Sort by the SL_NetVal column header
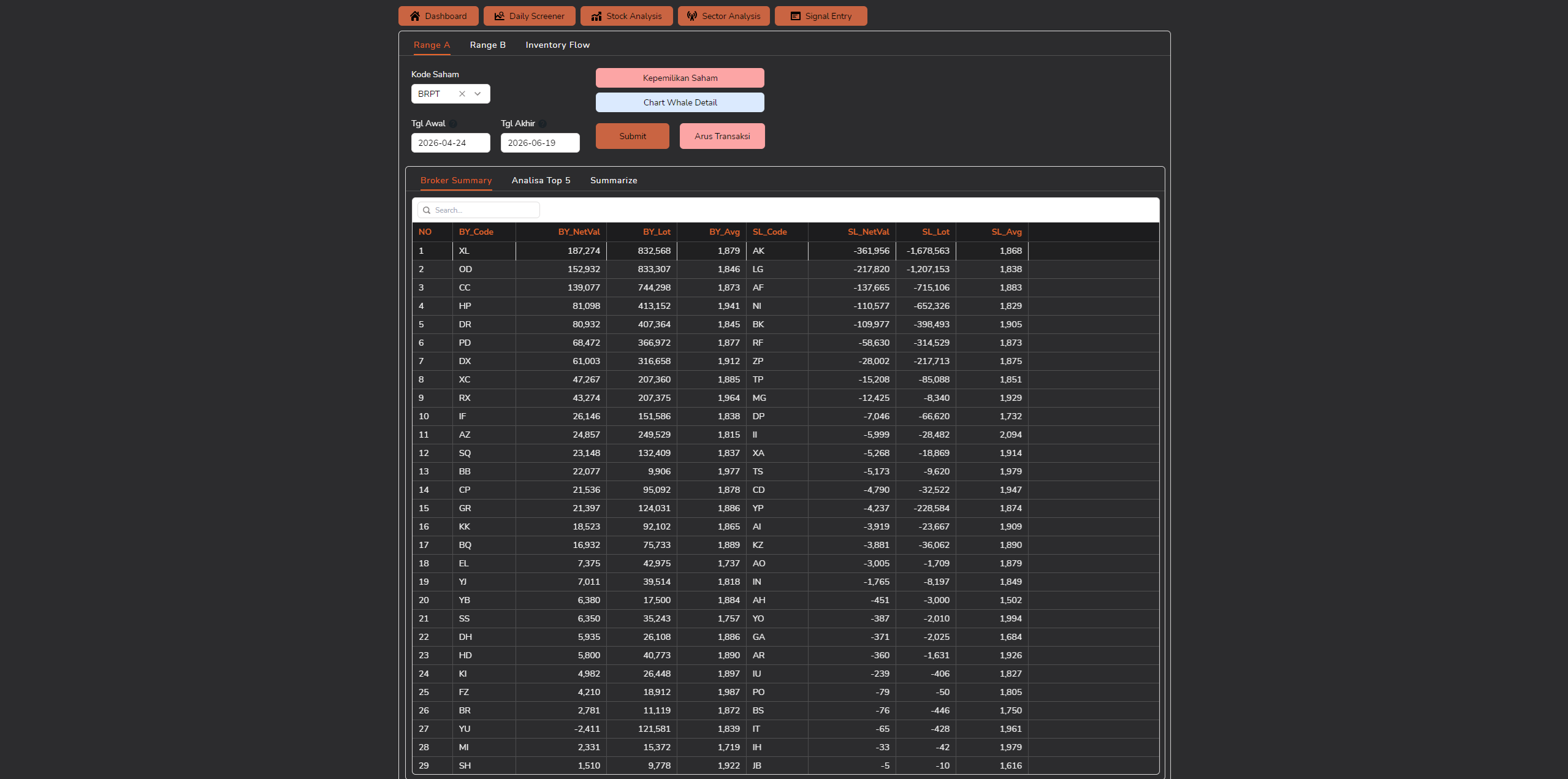1568x779 pixels. 852,232
